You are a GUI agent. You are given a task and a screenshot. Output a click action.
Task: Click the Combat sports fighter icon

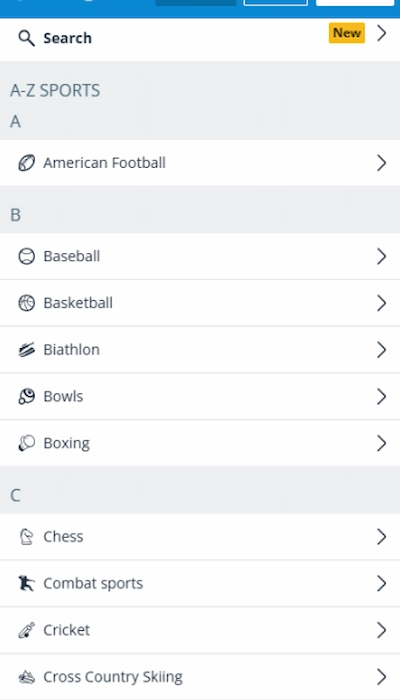click(26, 583)
